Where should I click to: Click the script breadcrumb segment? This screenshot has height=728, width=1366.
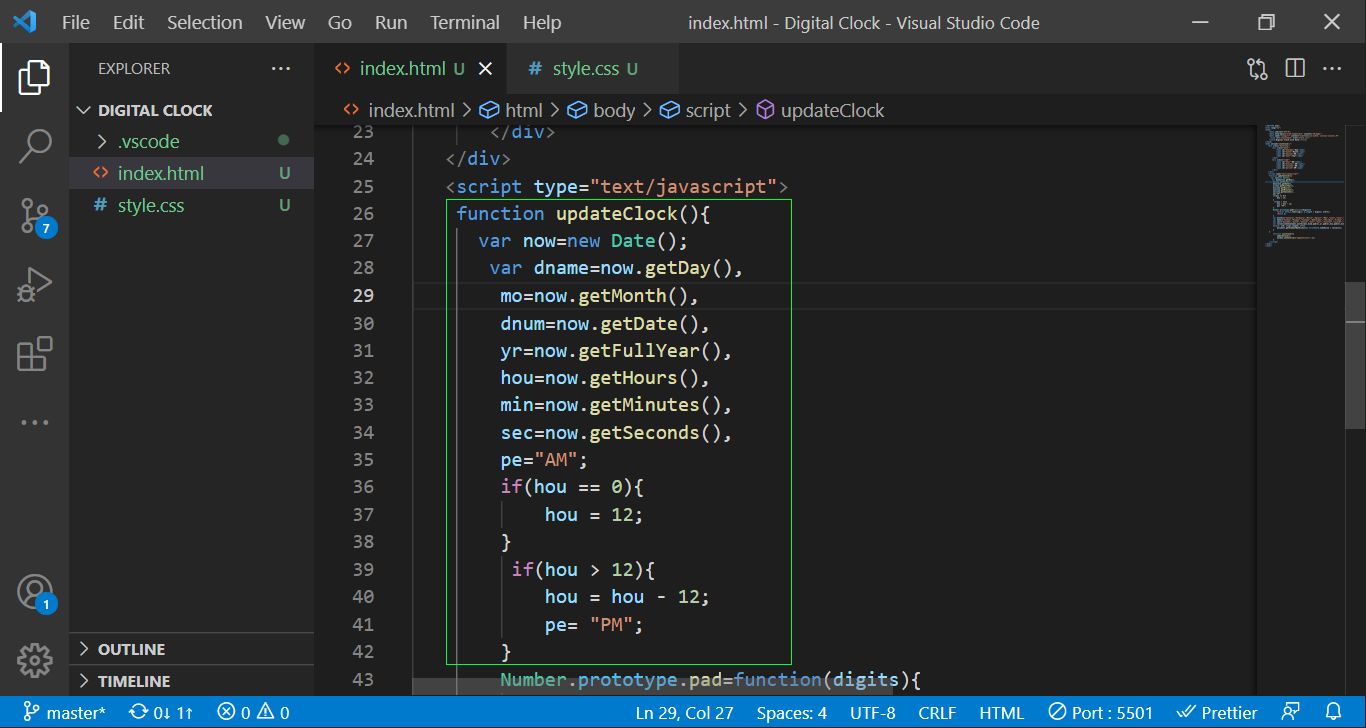pyautogui.click(x=695, y=110)
